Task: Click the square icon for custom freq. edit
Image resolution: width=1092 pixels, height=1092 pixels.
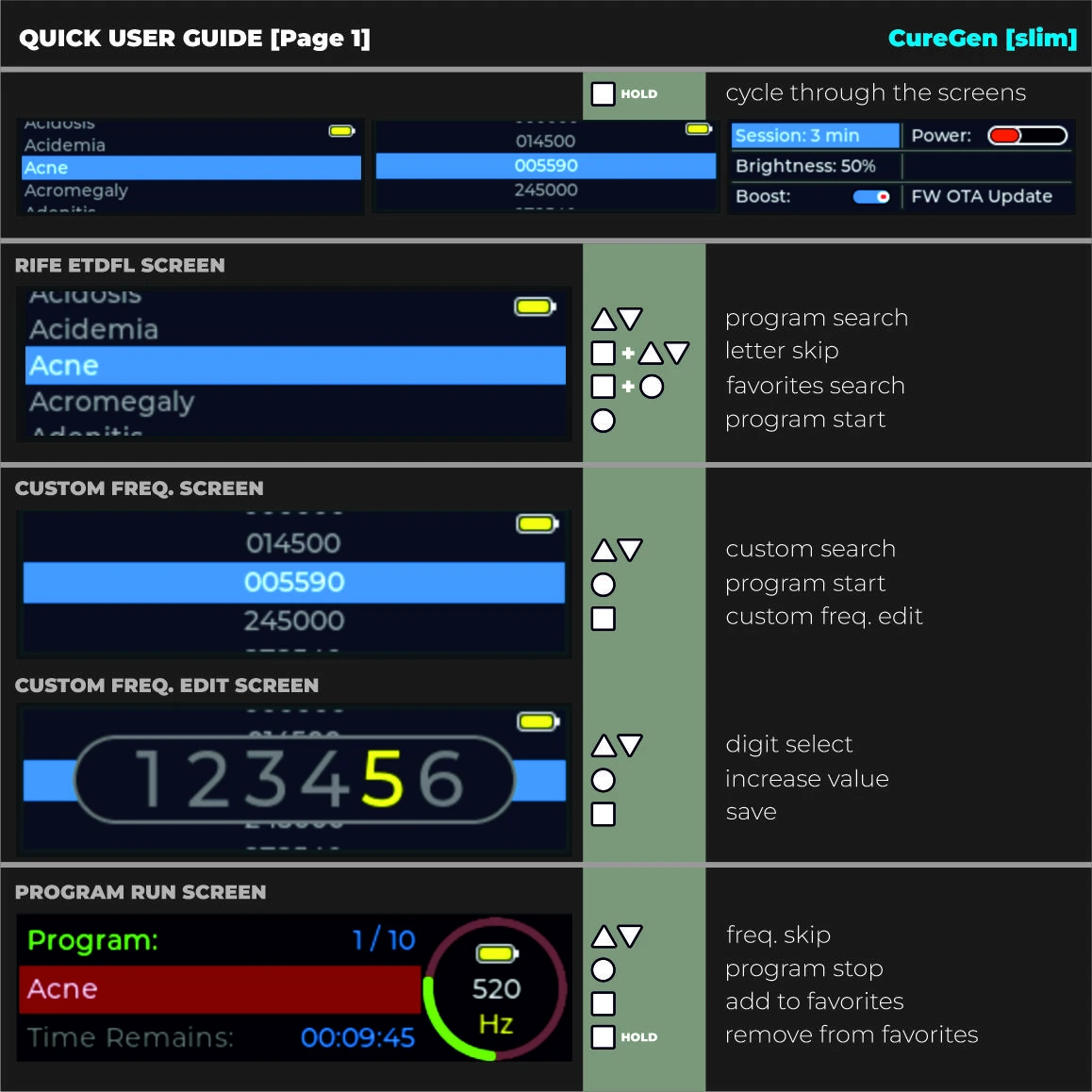Action: (x=604, y=619)
